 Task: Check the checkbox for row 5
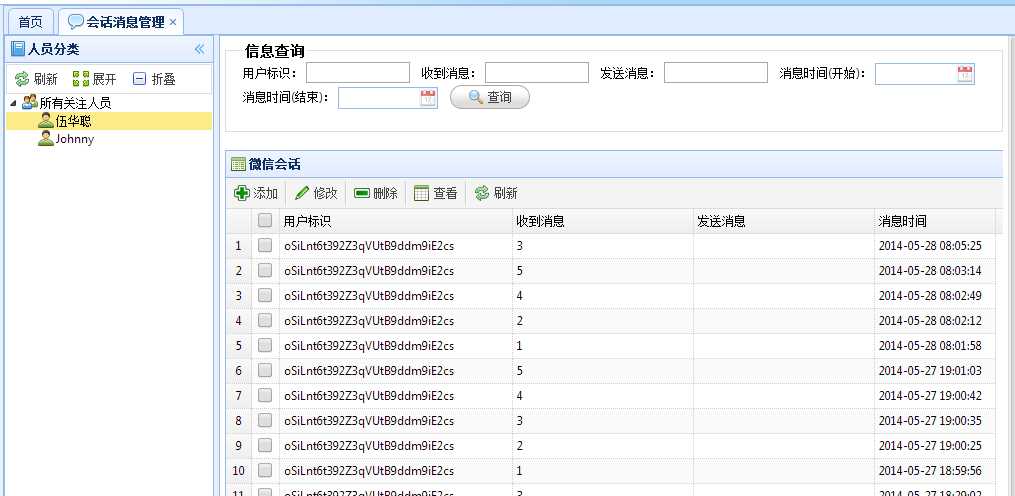[265, 346]
